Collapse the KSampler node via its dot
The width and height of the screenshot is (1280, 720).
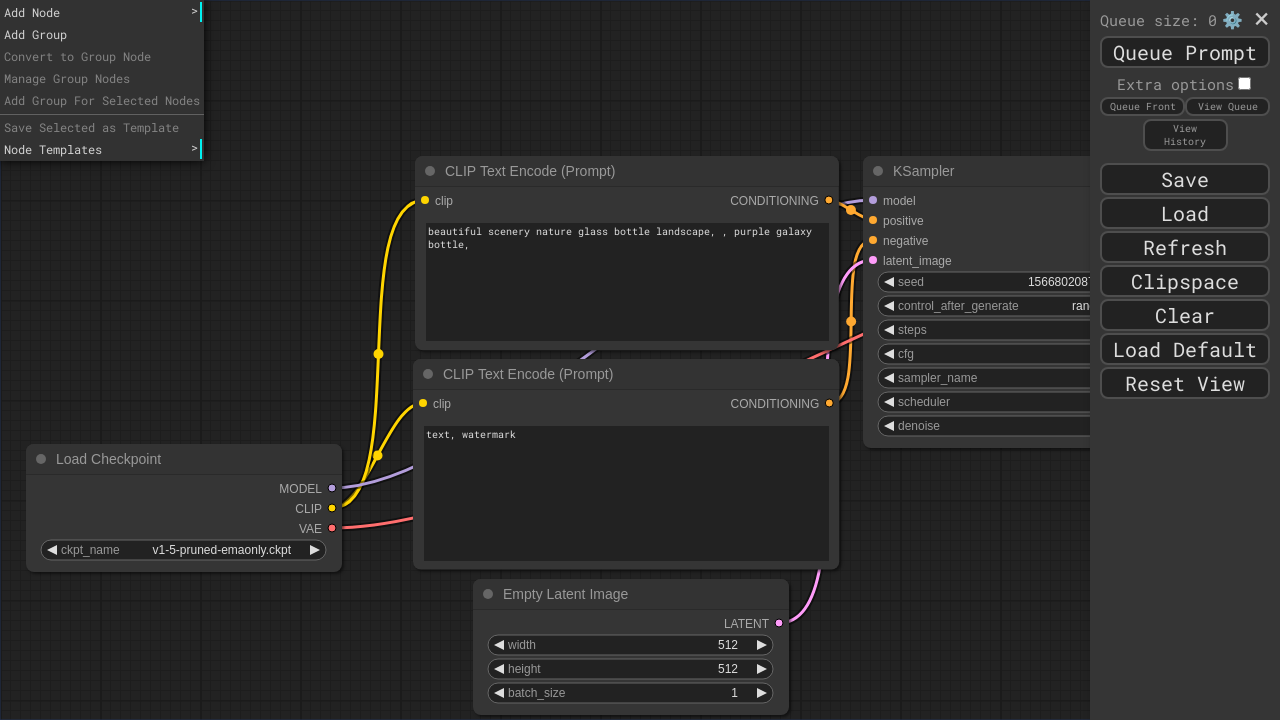tap(878, 171)
